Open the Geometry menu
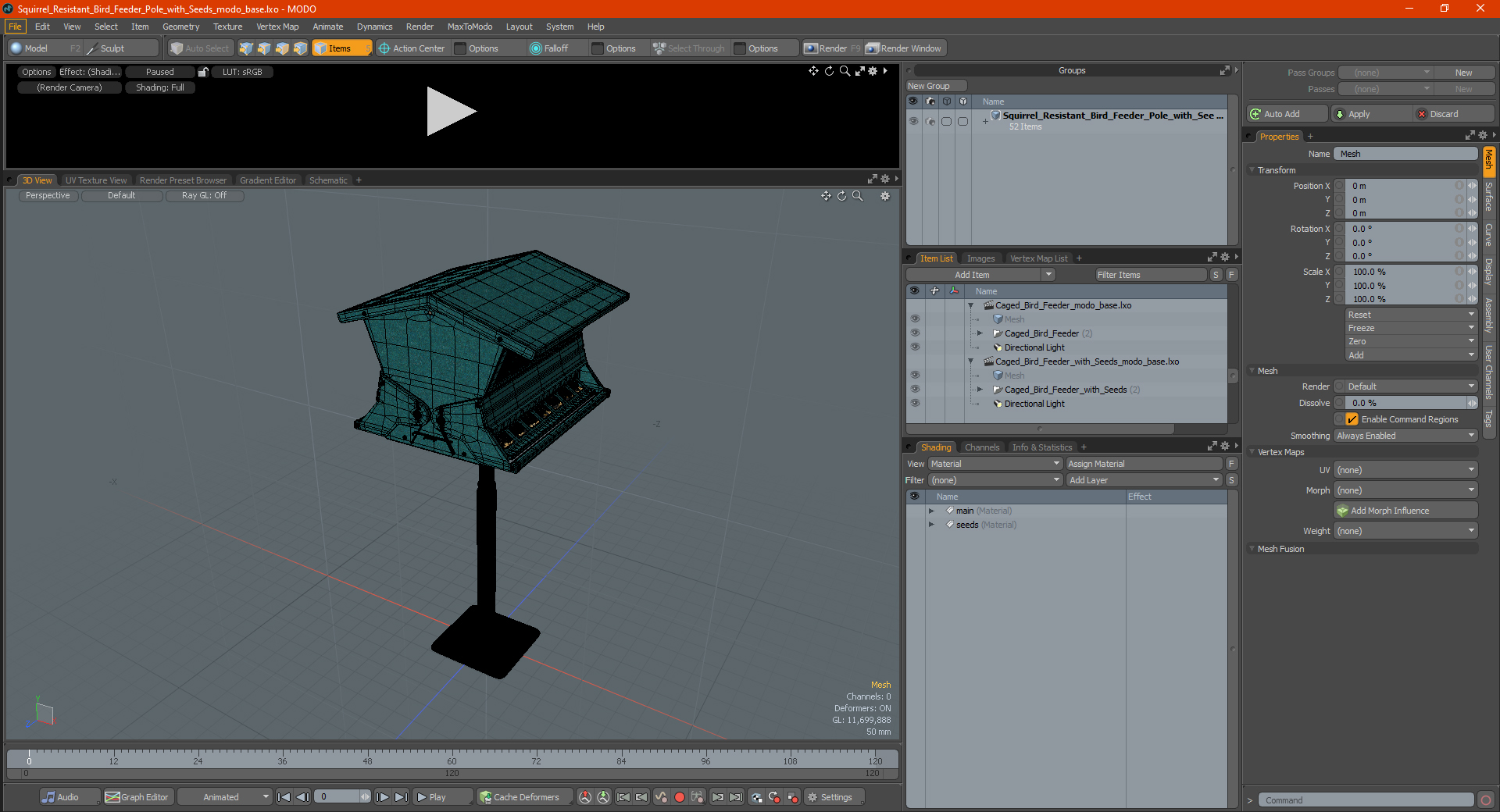Viewport: 1500px width, 812px height. [x=180, y=27]
